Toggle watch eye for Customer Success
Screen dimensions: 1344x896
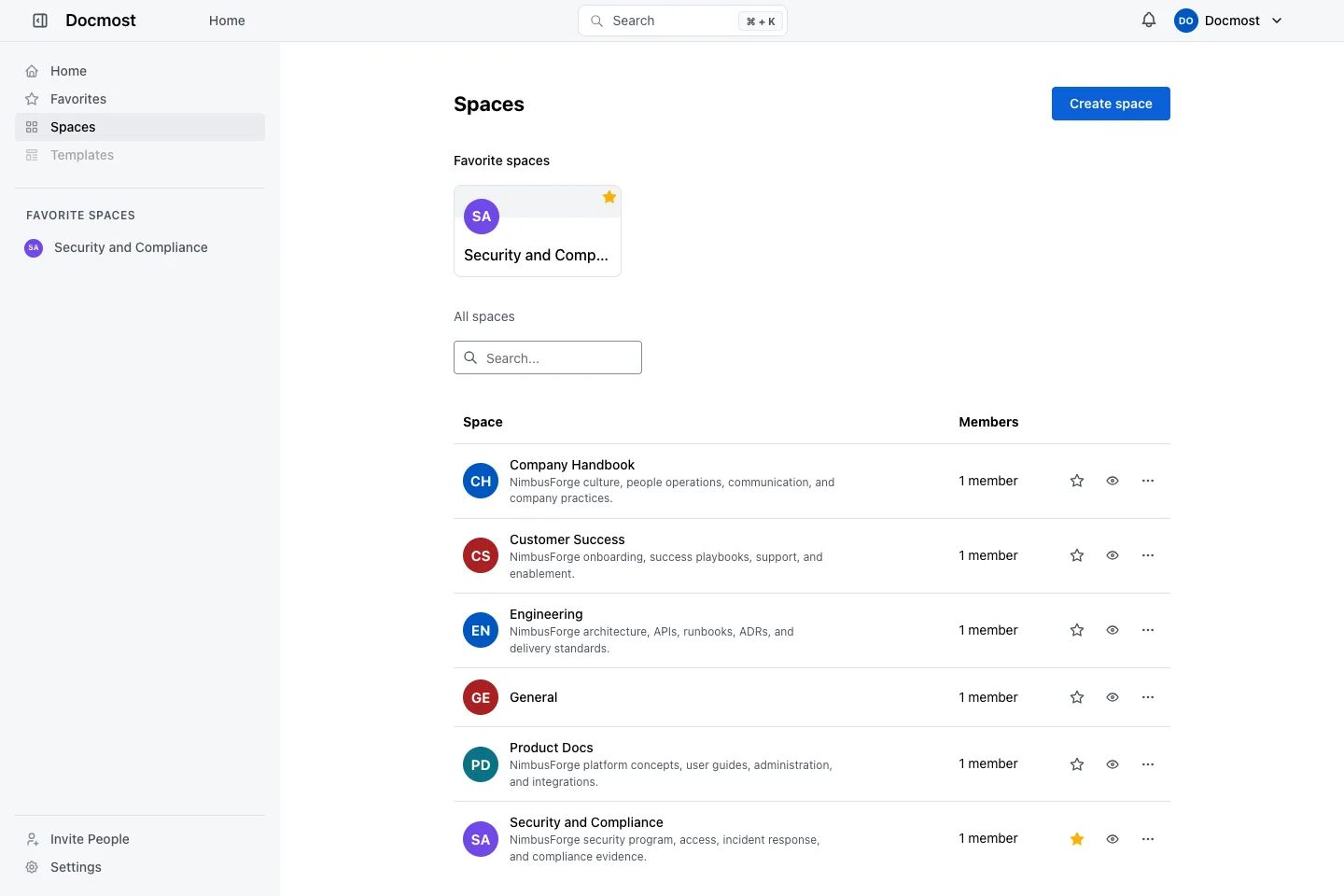point(1113,555)
